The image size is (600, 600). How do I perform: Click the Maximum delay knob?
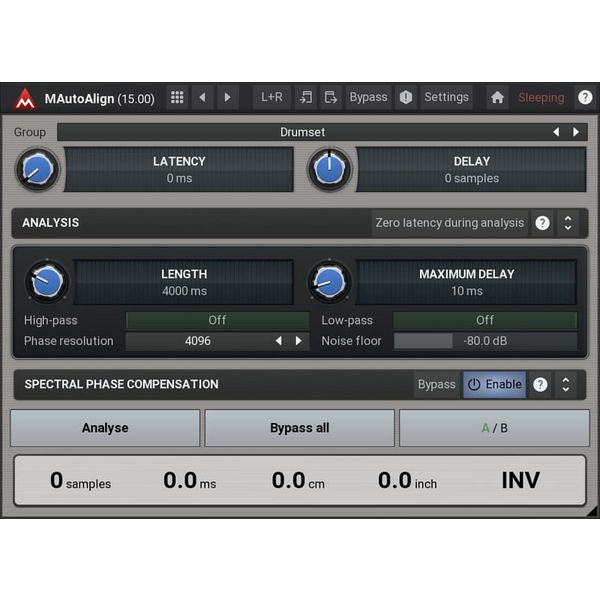click(329, 282)
